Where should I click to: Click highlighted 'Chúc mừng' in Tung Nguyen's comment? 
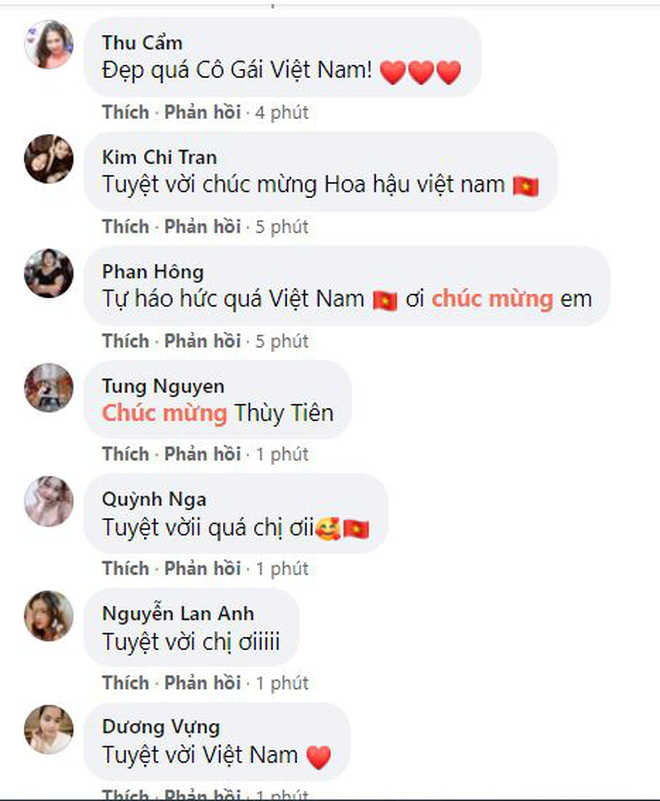click(164, 413)
